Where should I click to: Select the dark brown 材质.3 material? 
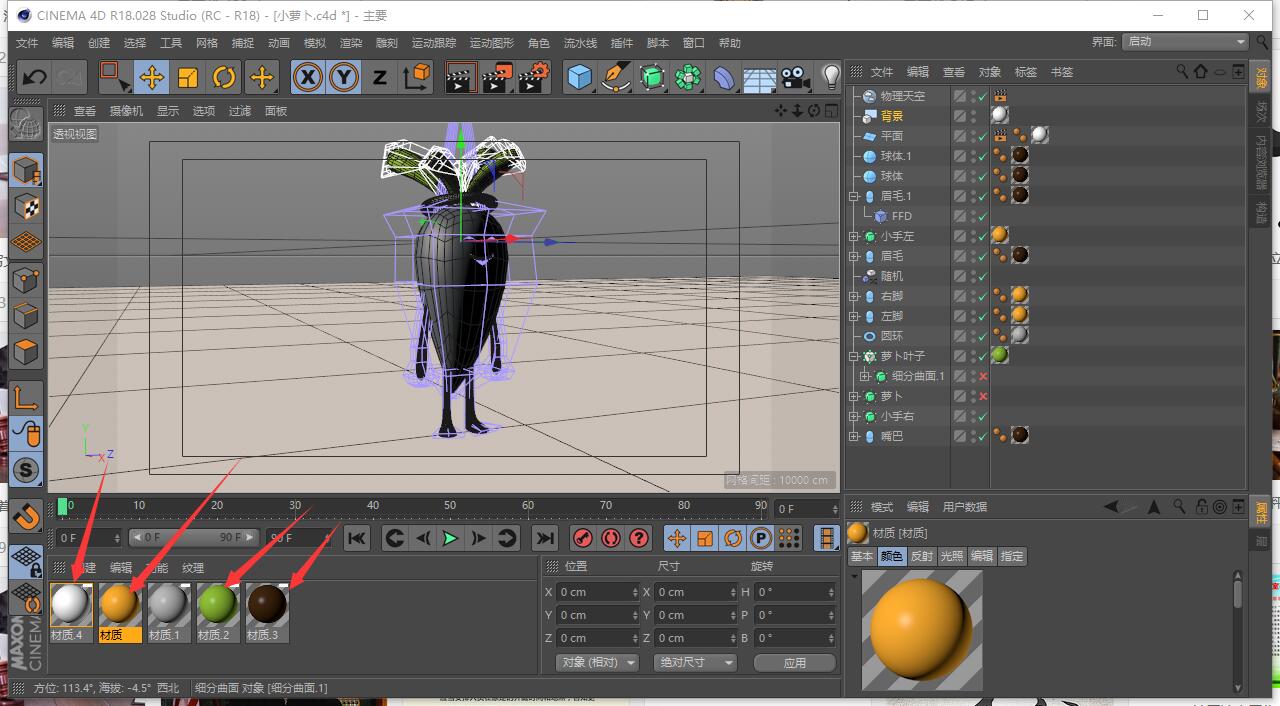tap(267, 612)
